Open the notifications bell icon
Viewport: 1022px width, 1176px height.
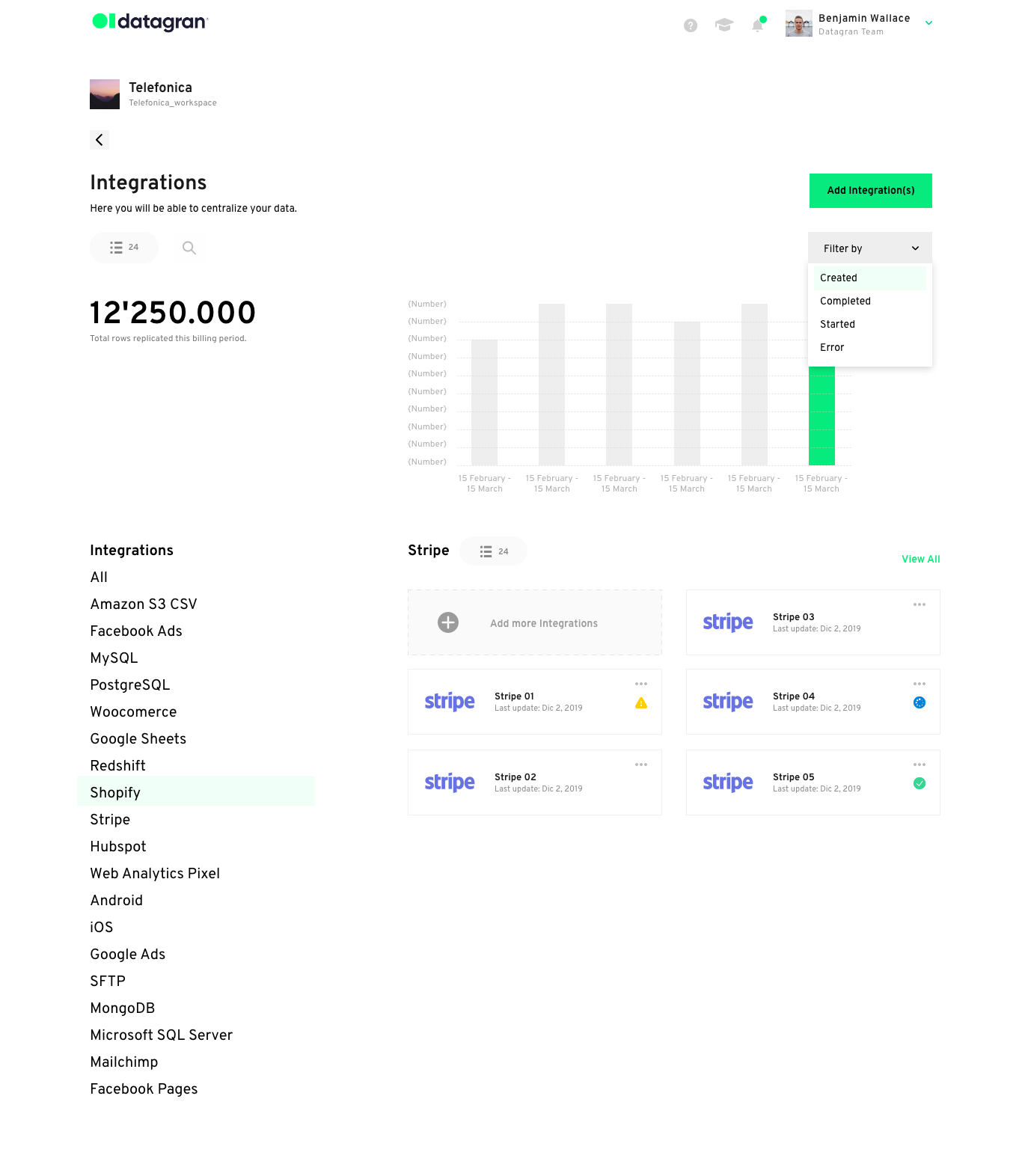[x=758, y=25]
